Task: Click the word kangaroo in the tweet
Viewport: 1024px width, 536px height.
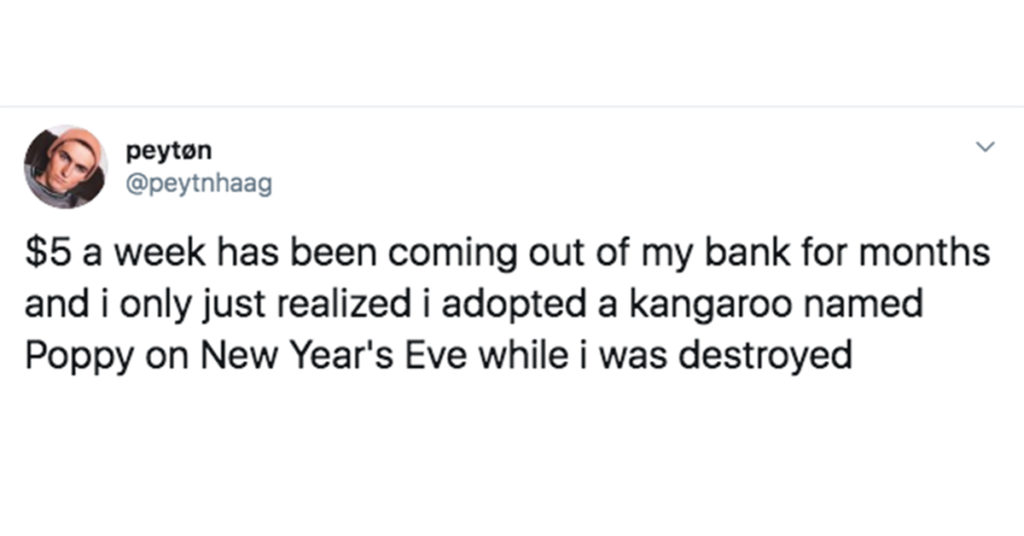Action: click(x=709, y=306)
